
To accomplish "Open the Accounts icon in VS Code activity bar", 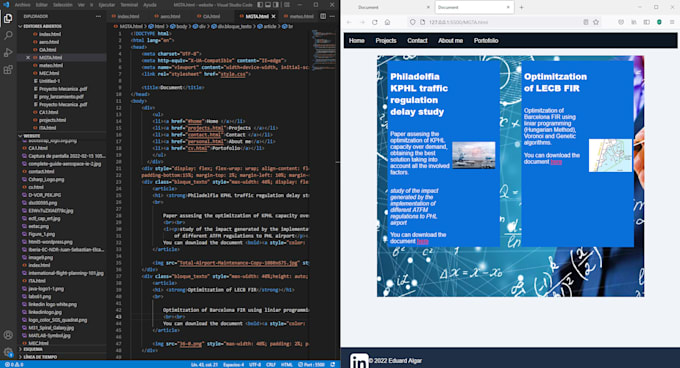I will (8, 335).
